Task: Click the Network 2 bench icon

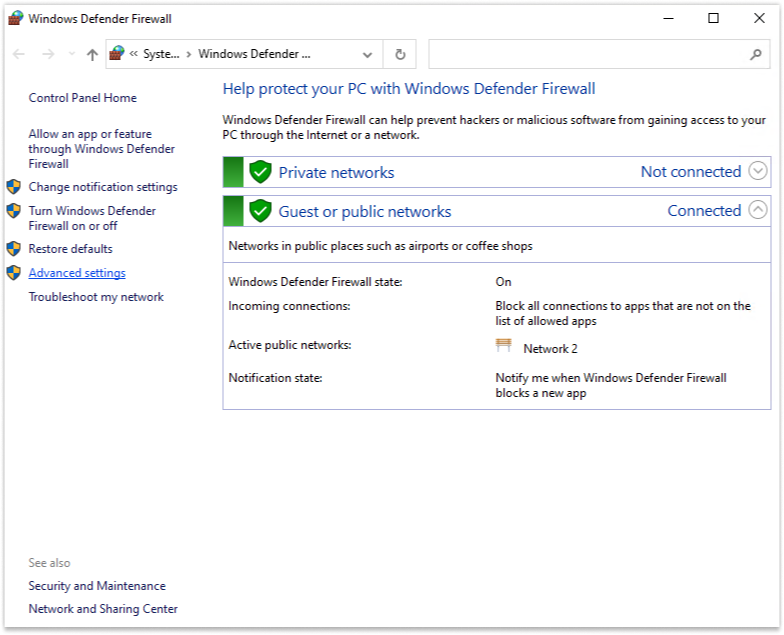Action: click(504, 345)
